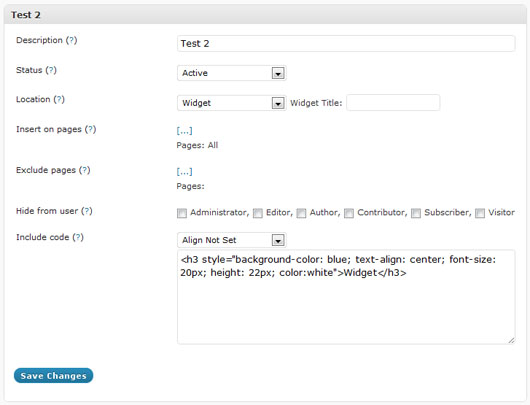Tick the Administrator checkbox

coord(182,213)
